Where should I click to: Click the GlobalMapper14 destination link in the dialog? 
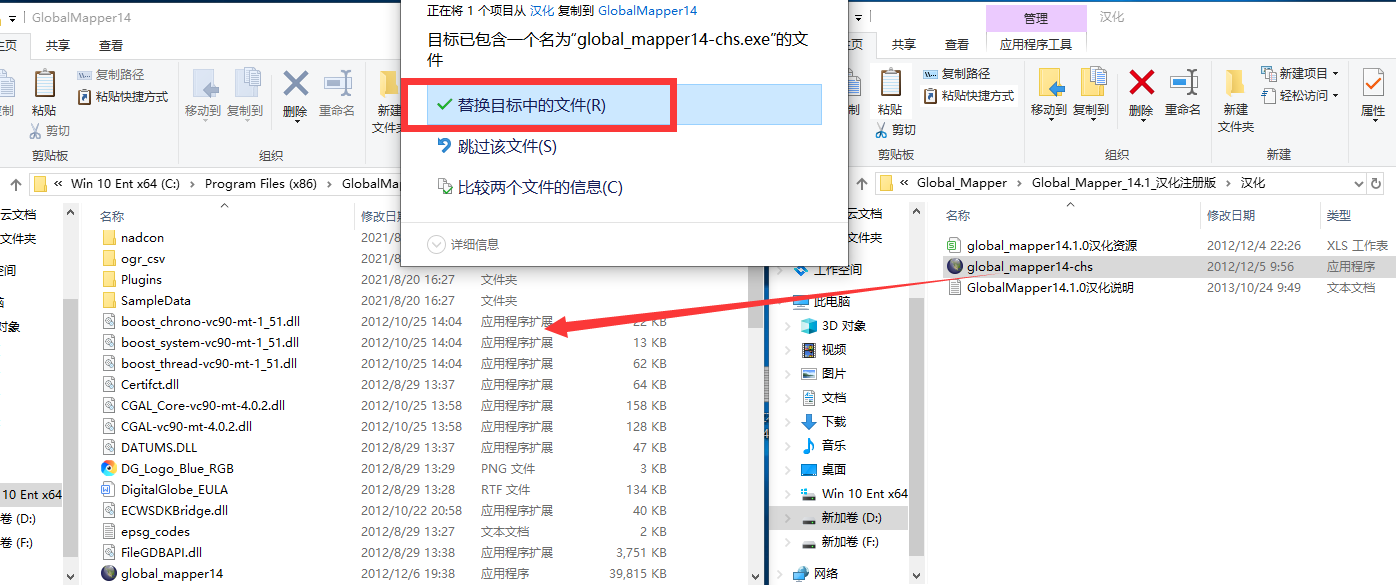click(x=647, y=10)
